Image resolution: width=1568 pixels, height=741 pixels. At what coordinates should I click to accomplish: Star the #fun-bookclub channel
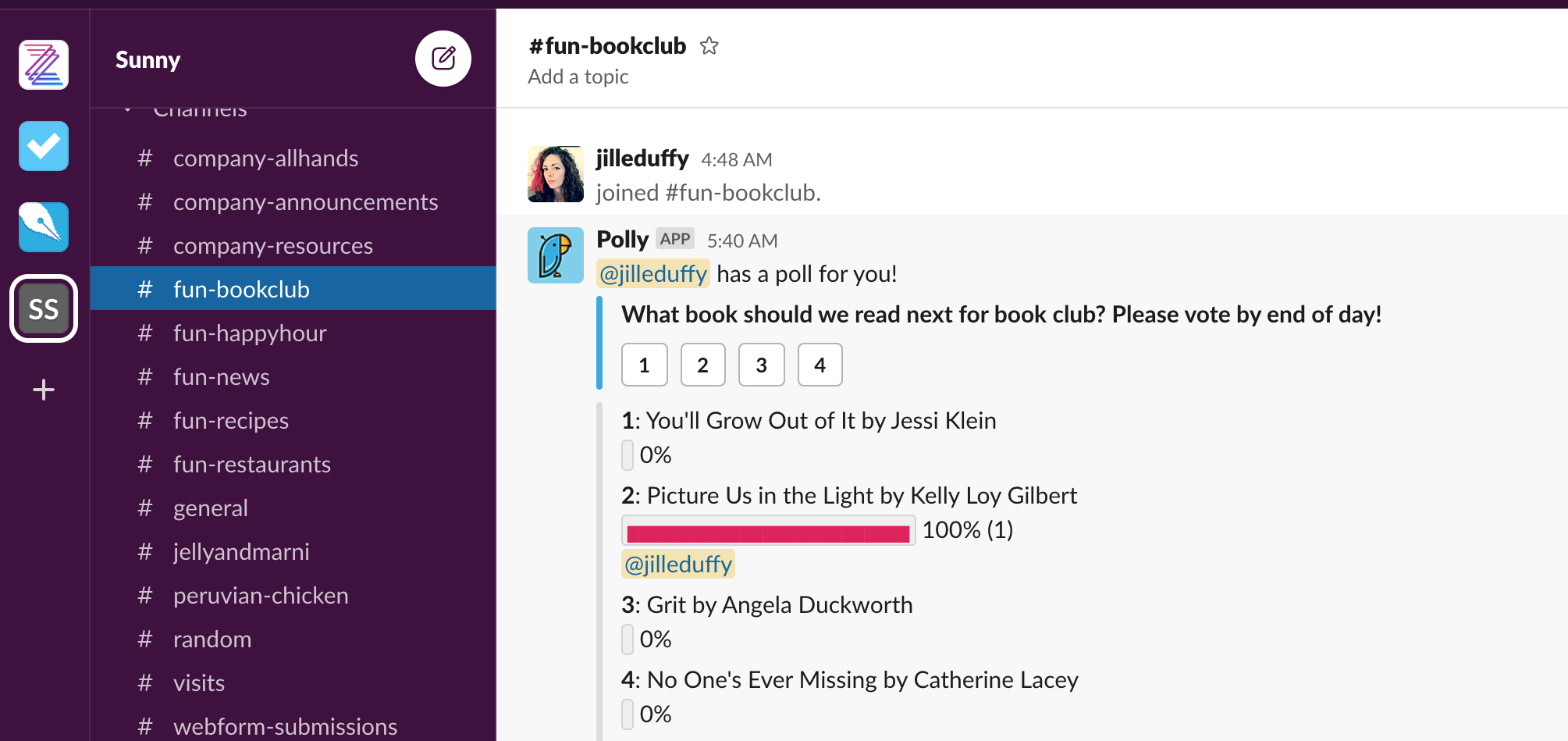pyautogui.click(x=709, y=46)
